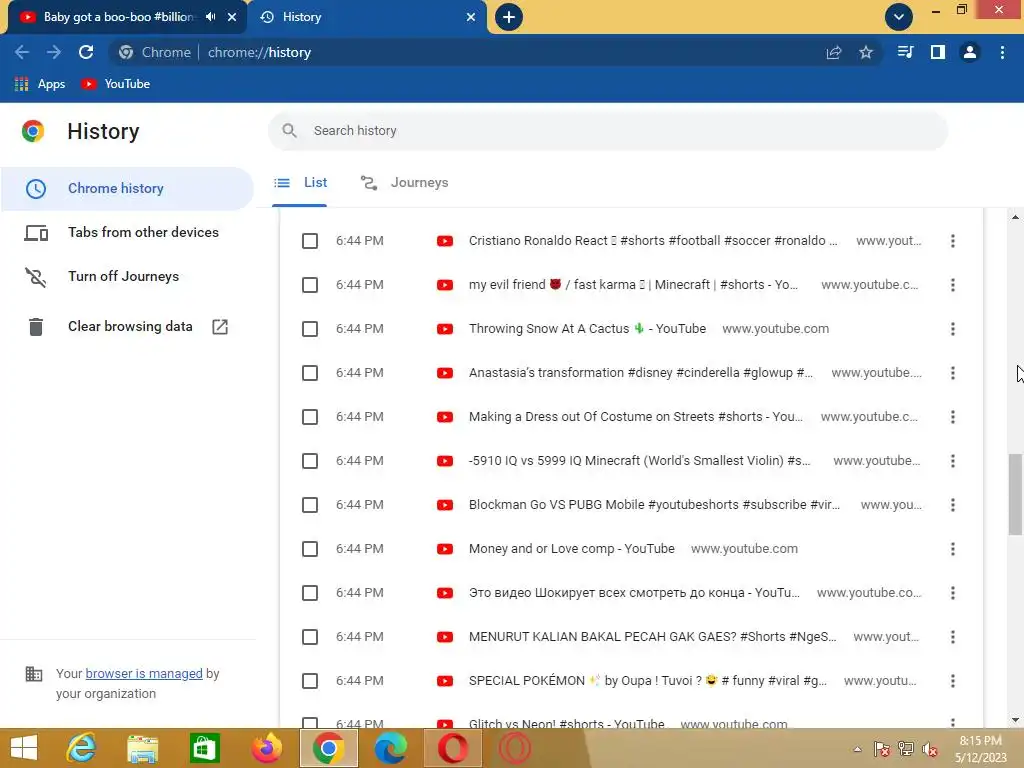
Task: Click YouTube favicon of -5910 IQ entry
Action: point(445,461)
